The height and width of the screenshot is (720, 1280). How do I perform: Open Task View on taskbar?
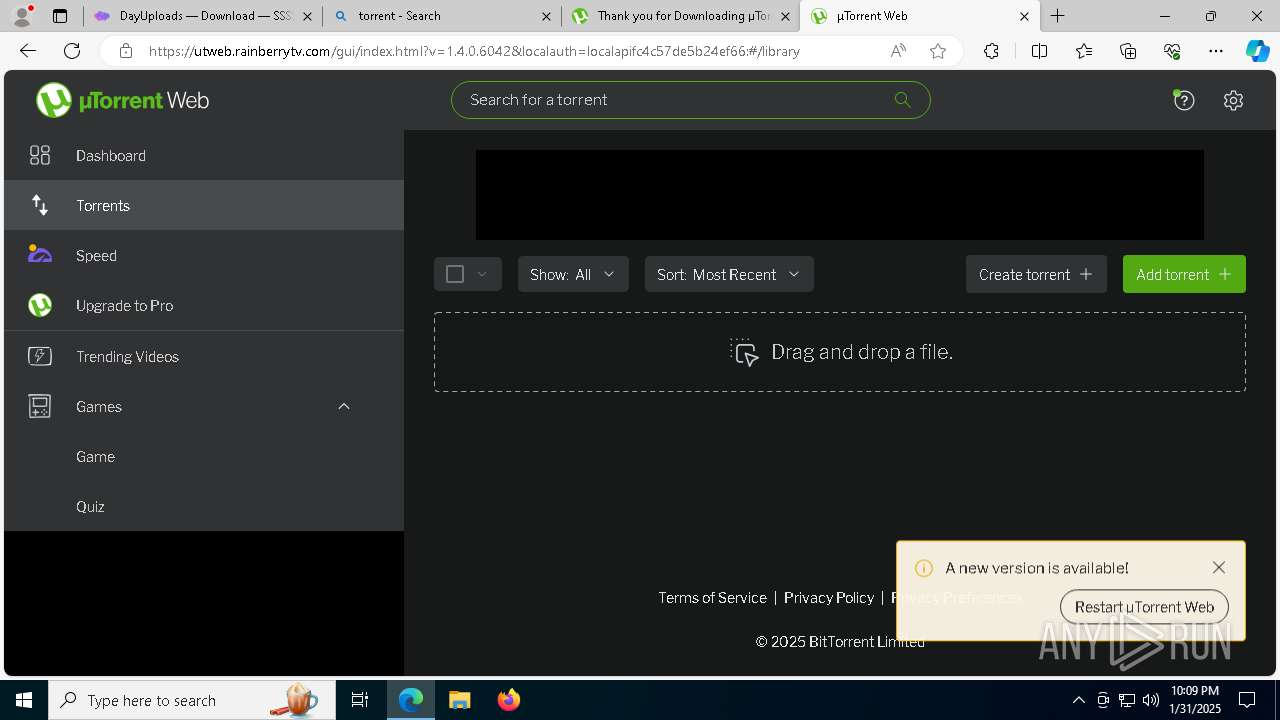[x=360, y=700]
